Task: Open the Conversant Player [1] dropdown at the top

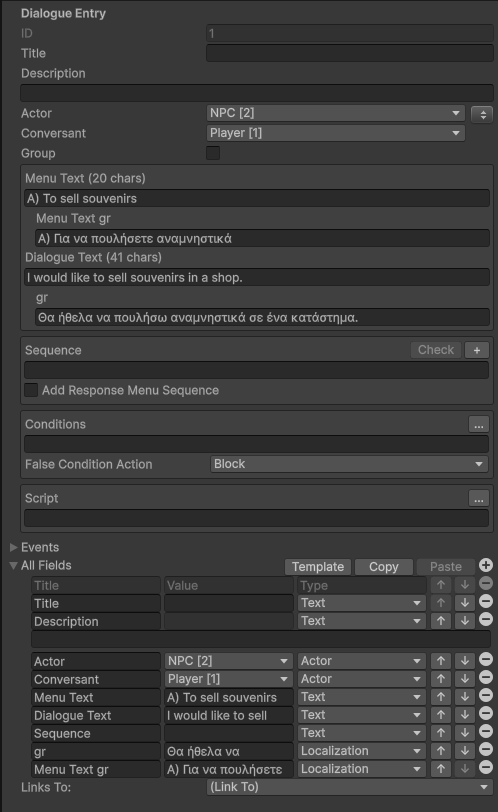Action: [x=335, y=133]
